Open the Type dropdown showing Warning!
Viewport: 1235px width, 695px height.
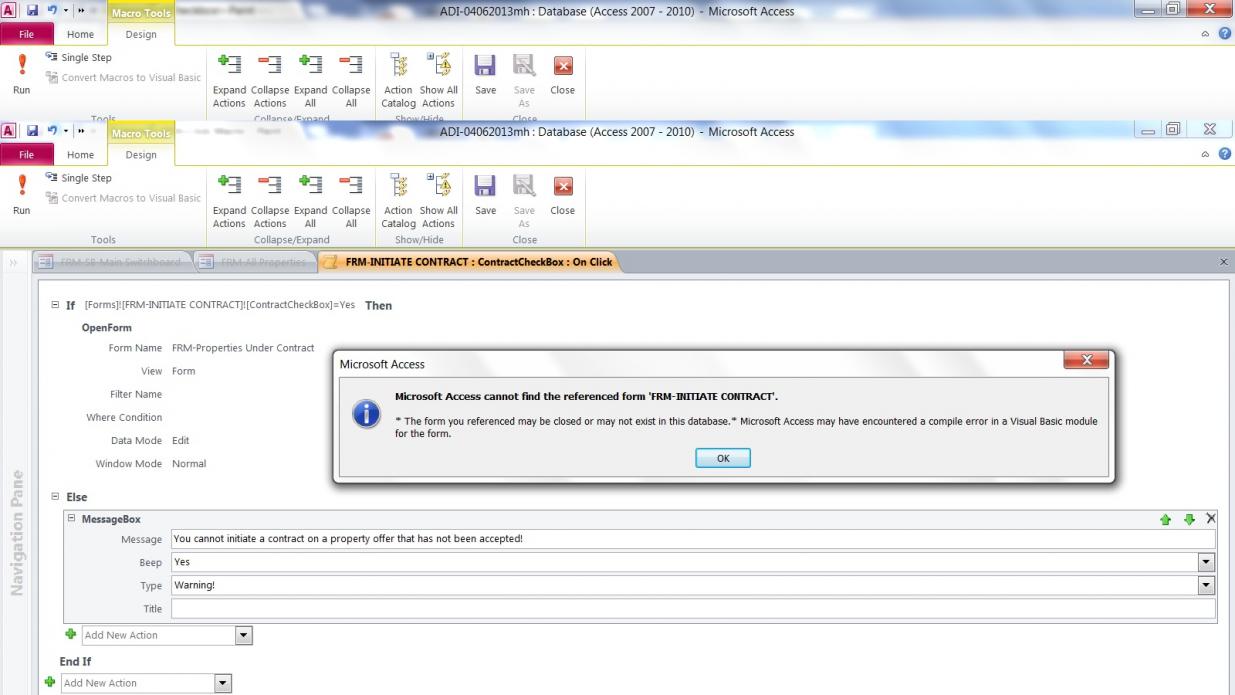pyautogui.click(x=1206, y=585)
